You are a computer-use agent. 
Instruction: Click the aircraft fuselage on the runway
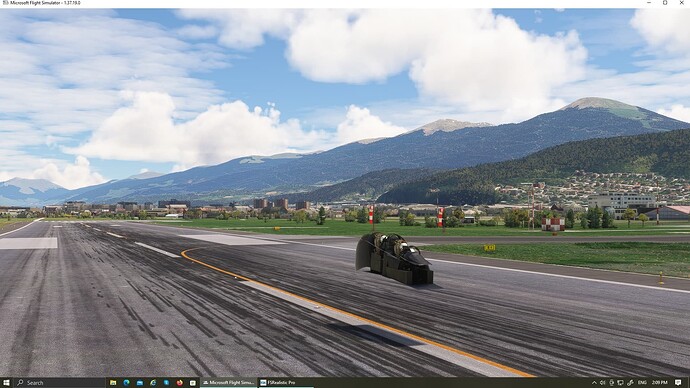point(394,259)
